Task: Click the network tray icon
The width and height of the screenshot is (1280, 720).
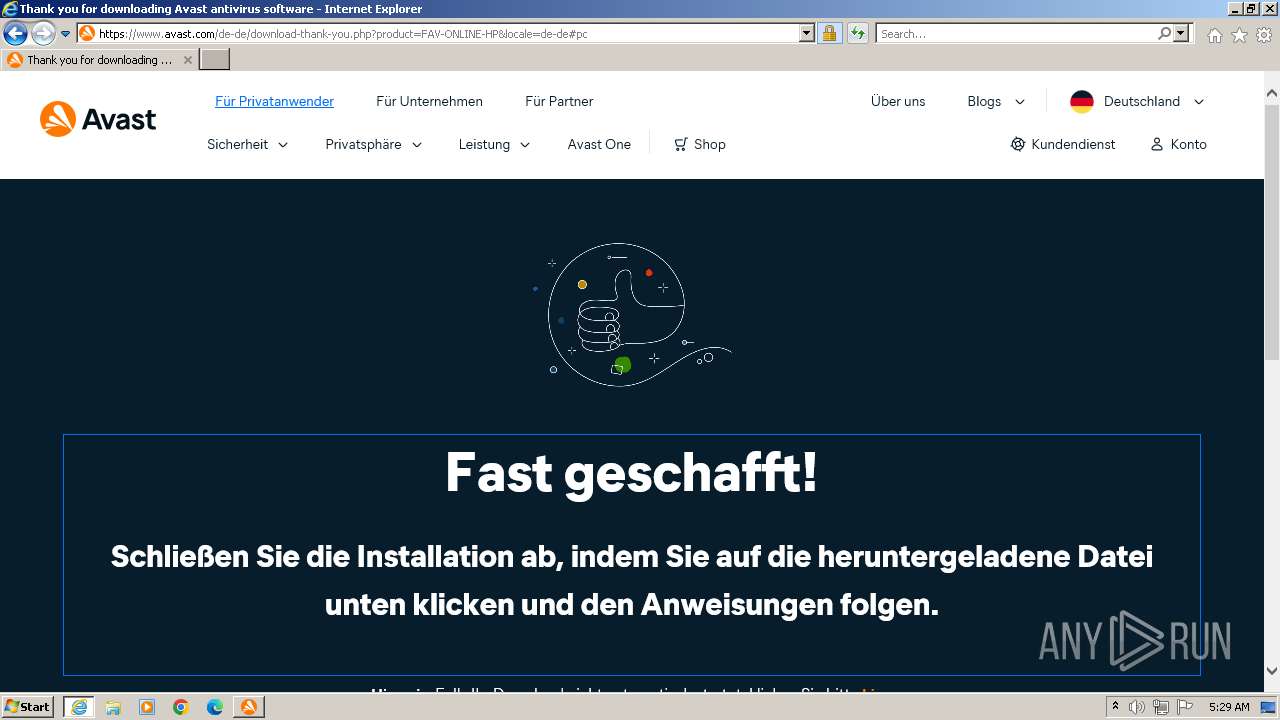Action: [1160, 707]
